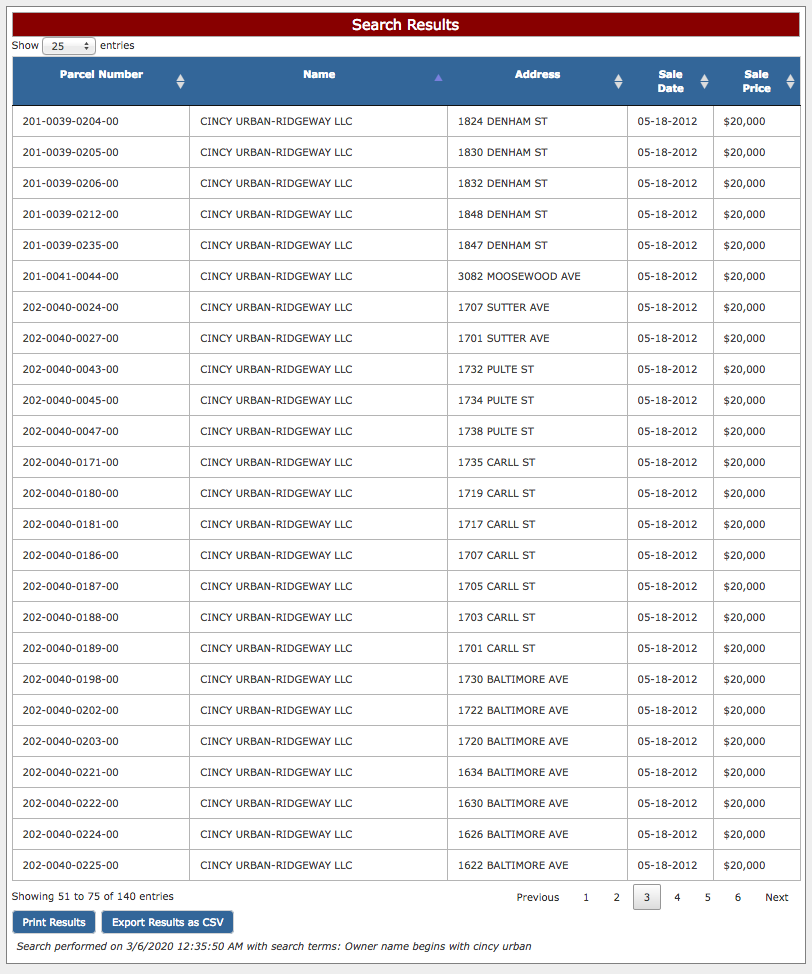Screen dimensions: 812x974
Task: Select parcel number 202-0040-0225-00
Action: click(71, 865)
